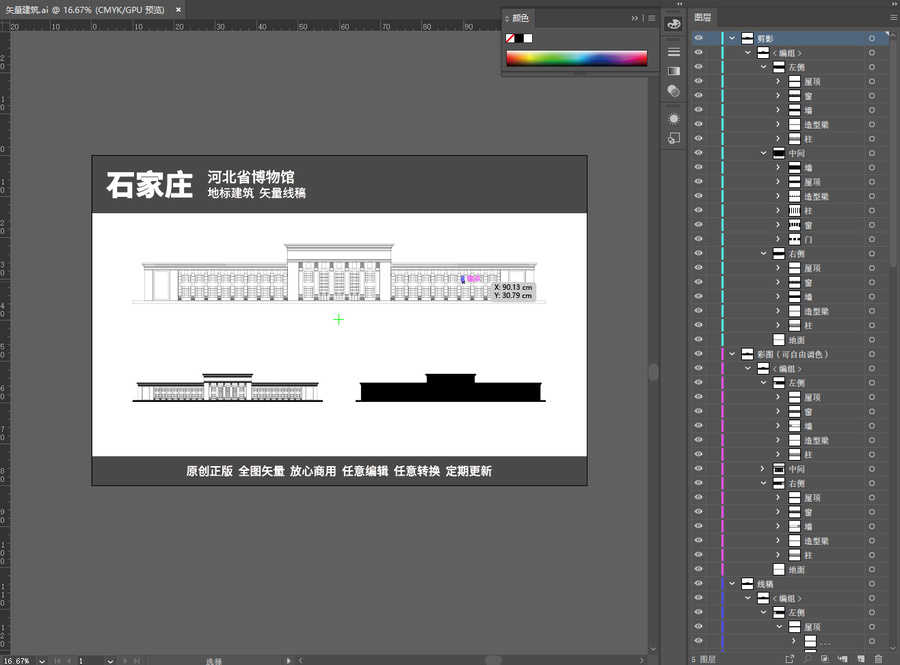Viewport: 900px width, 665px height.
Task: Click the canvas horizontal scrollbar thumb
Action: [493, 660]
